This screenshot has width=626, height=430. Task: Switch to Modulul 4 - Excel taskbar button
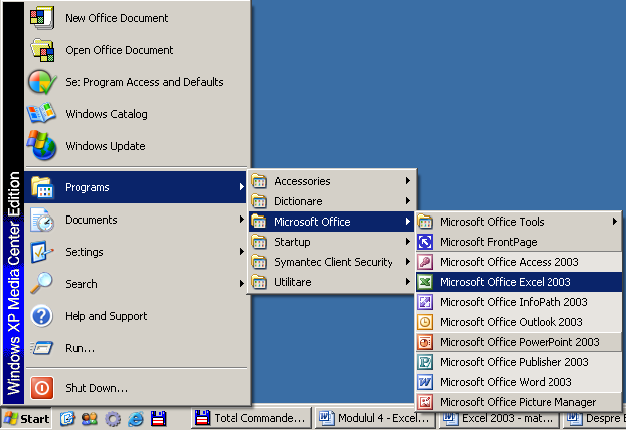pos(374,418)
